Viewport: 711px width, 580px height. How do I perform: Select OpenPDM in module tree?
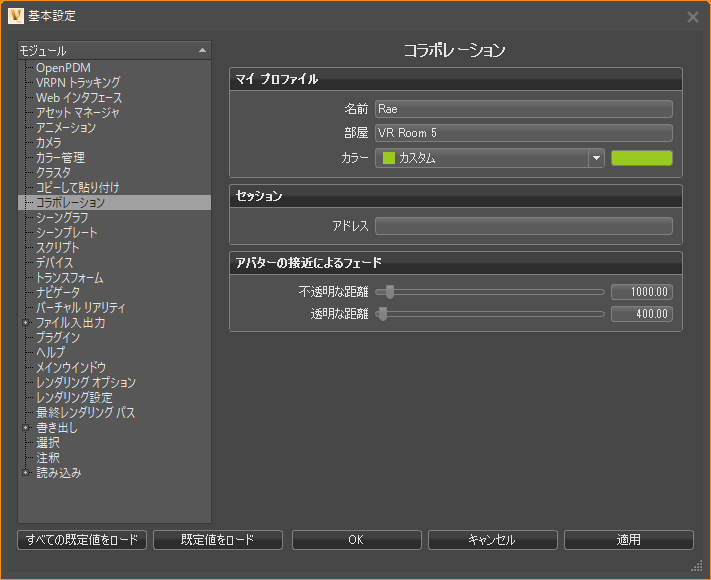tap(63, 68)
